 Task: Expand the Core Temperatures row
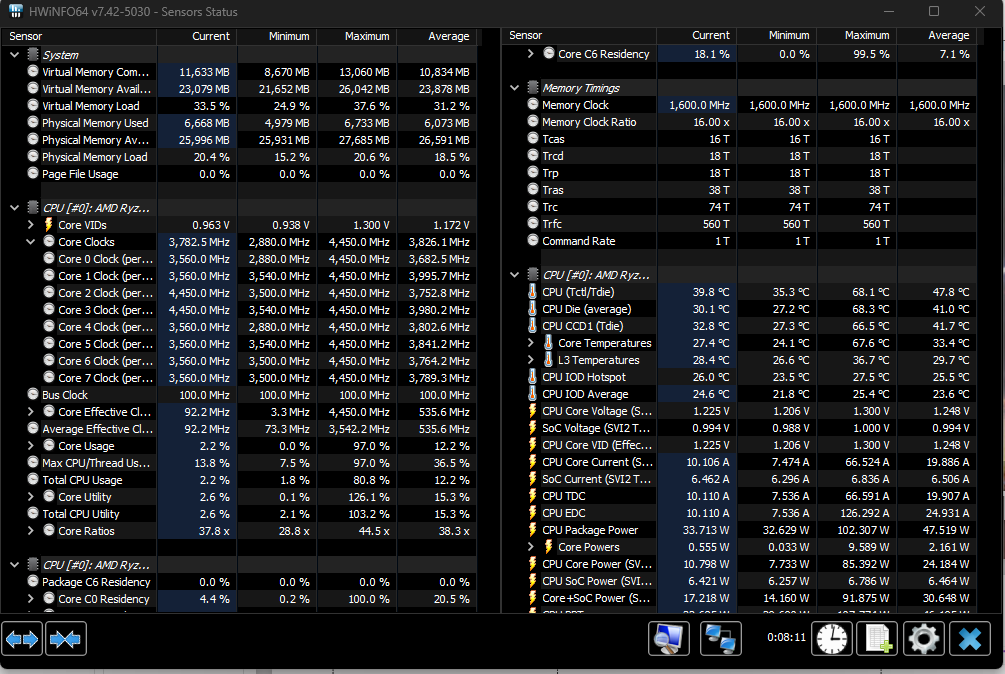[530, 343]
